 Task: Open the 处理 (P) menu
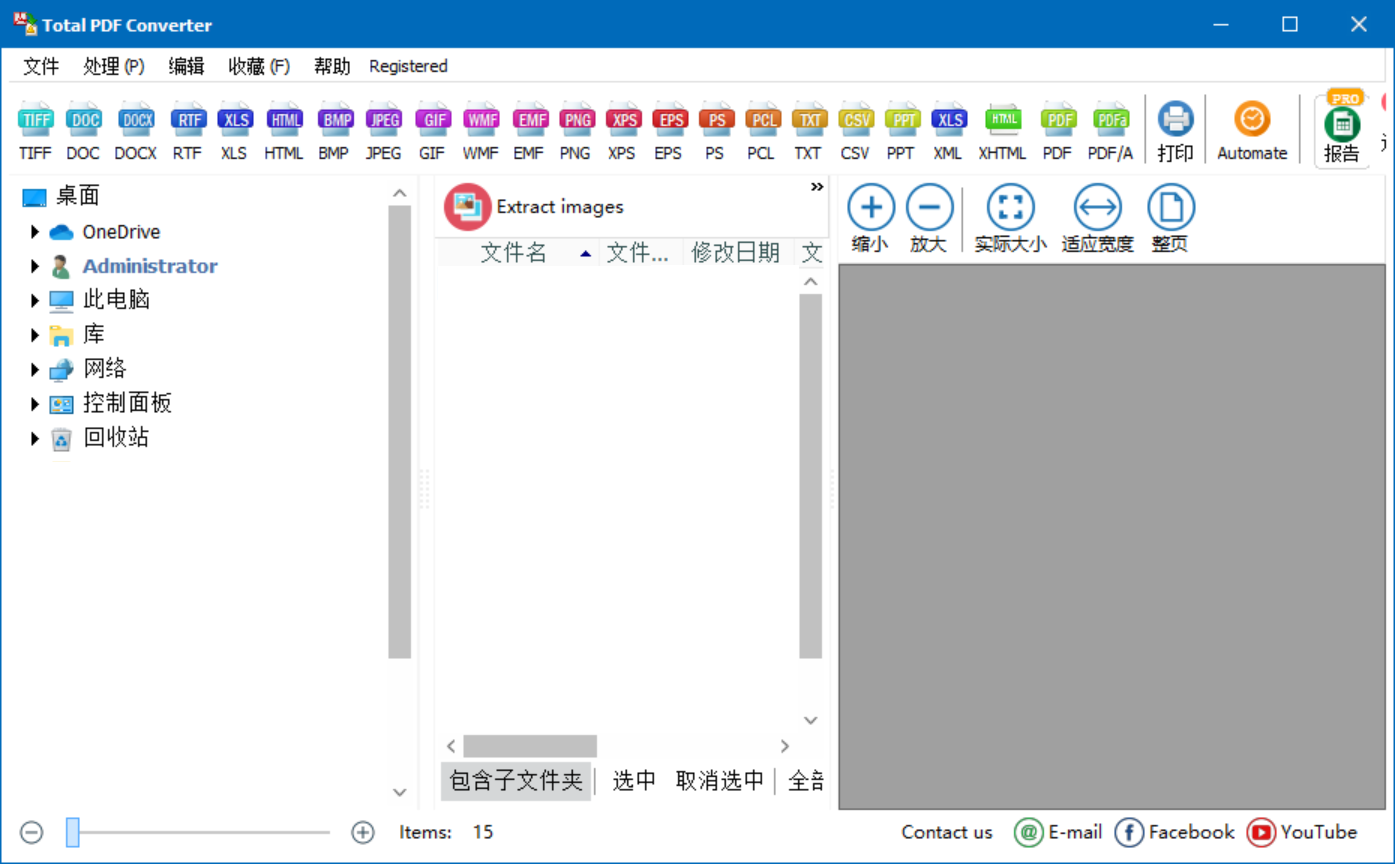(113, 66)
